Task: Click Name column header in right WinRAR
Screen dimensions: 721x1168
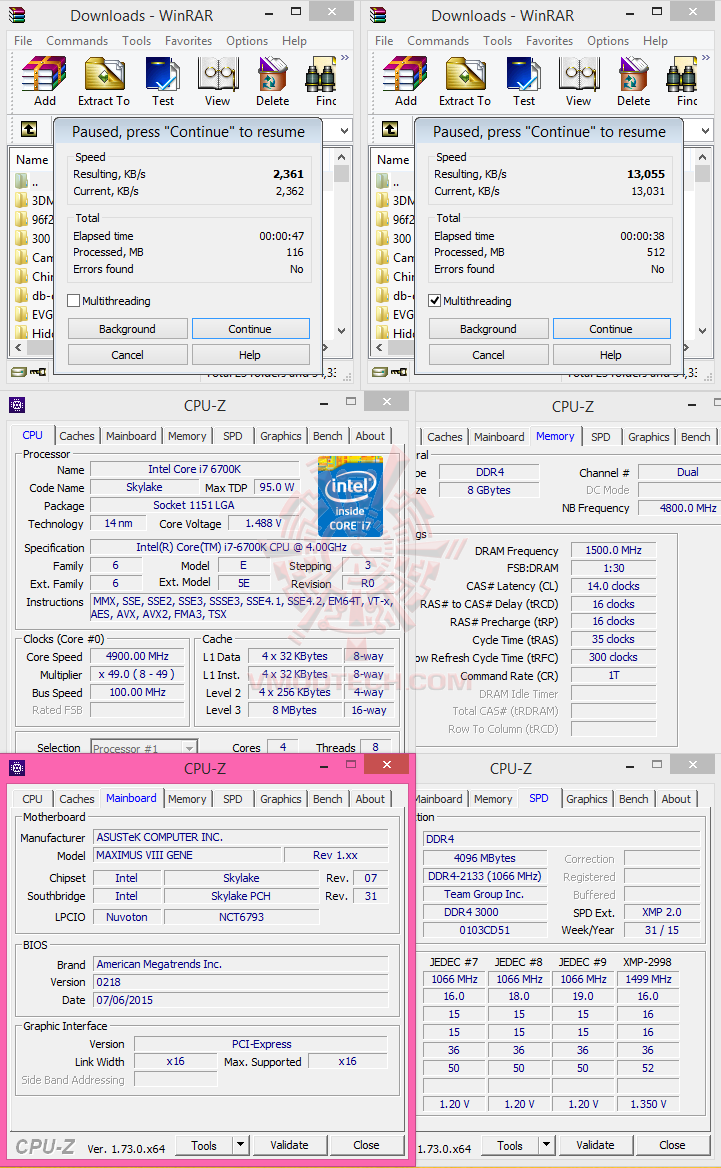Action: 393,159
